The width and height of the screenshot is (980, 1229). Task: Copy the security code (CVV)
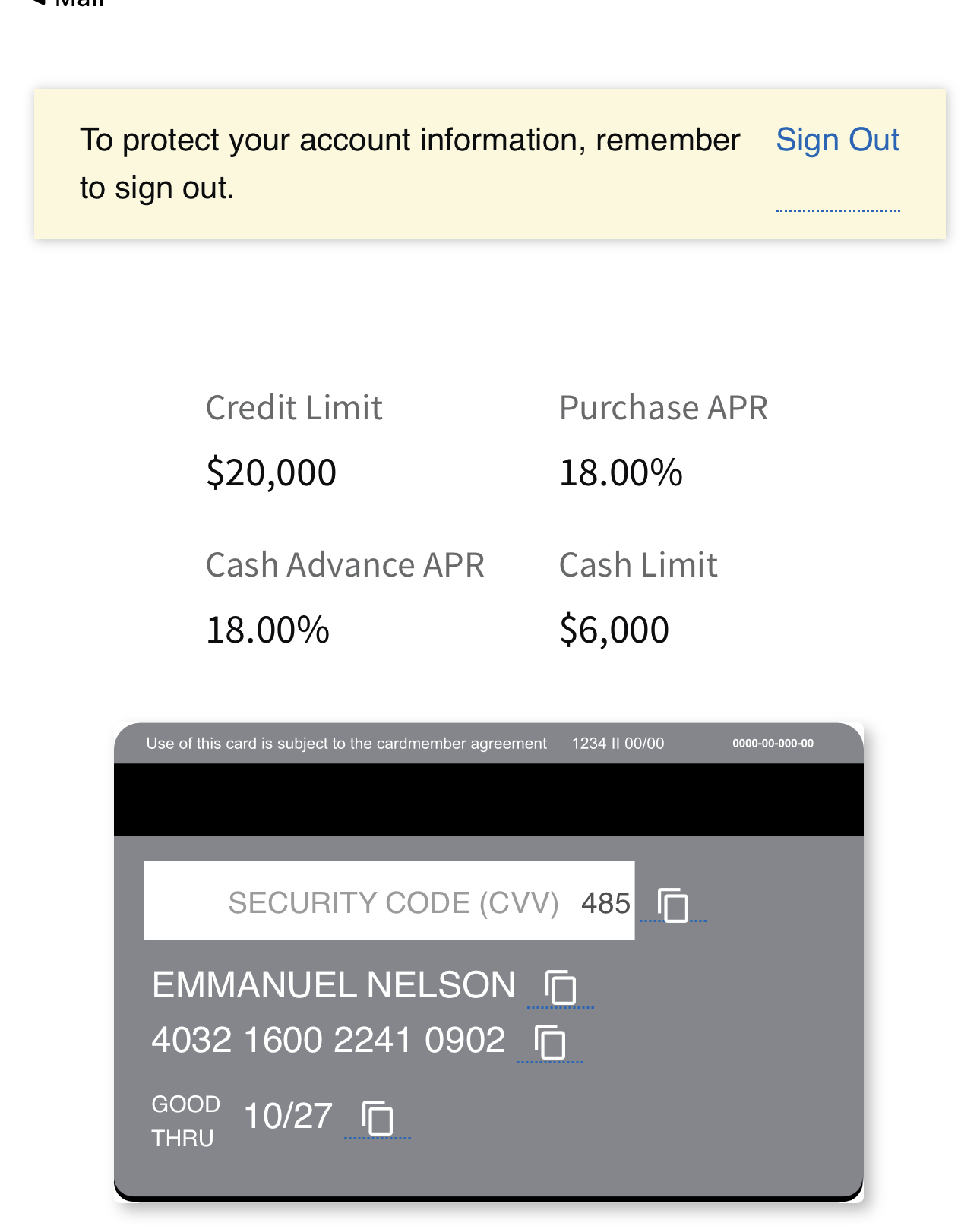point(673,905)
